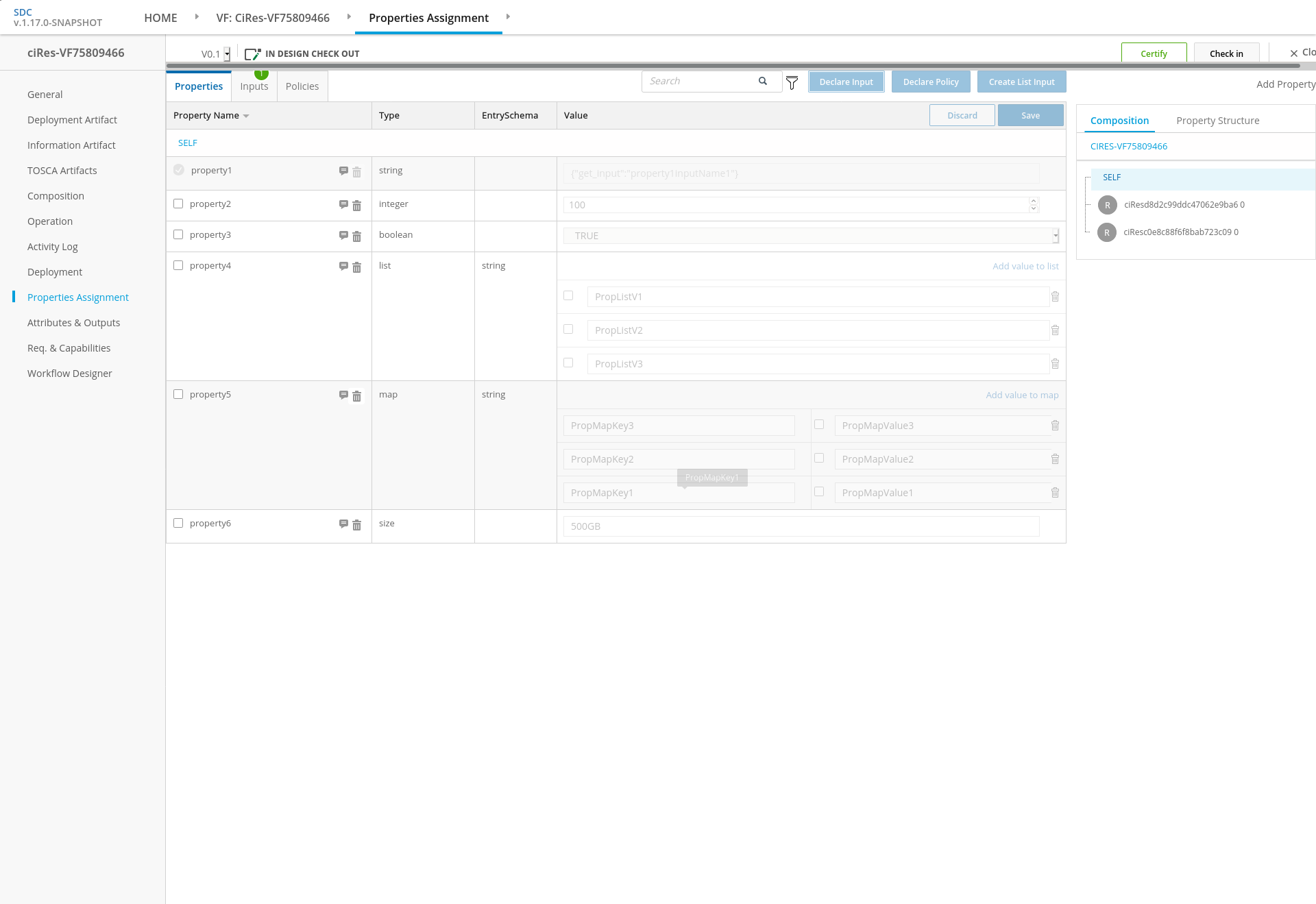Viewport: 1316px width, 904px height.
Task: Click the property6 value field 500GB
Action: point(801,526)
